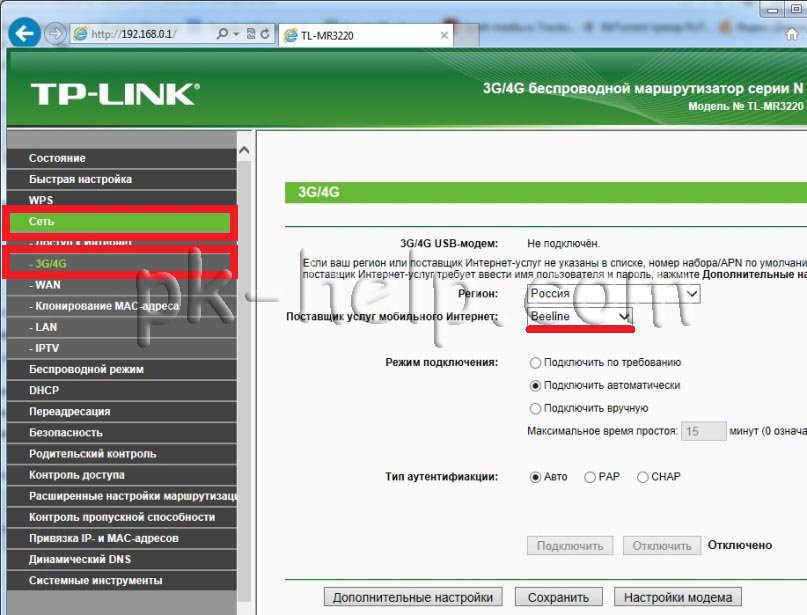Open the browser home icon
807x615 pixels.
[792, 34]
